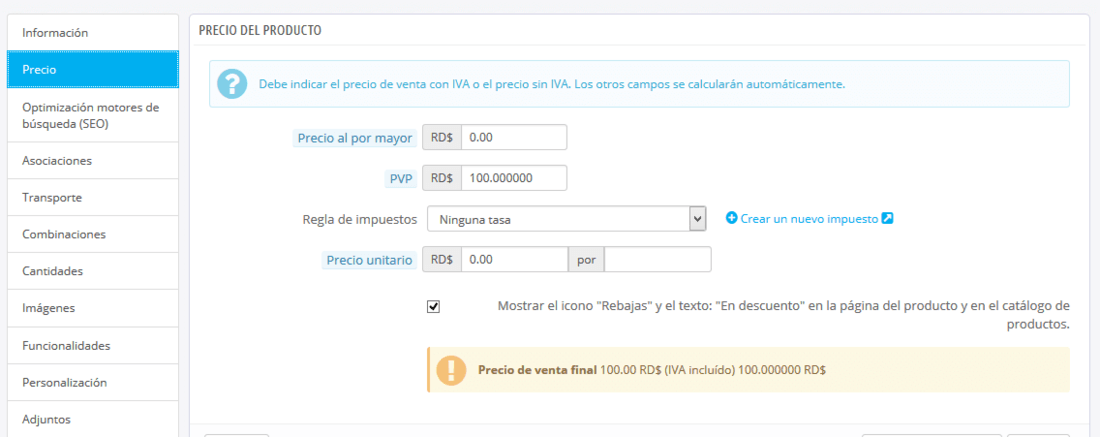The height and width of the screenshot is (437, 1100).
Task: Click the Precio unitario amount field
Action: 514,260
